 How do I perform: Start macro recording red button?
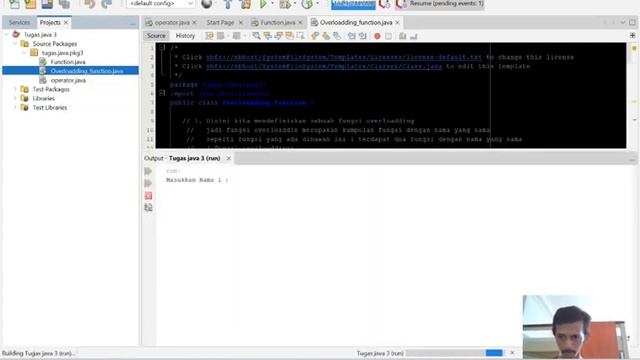click(377, 36)
